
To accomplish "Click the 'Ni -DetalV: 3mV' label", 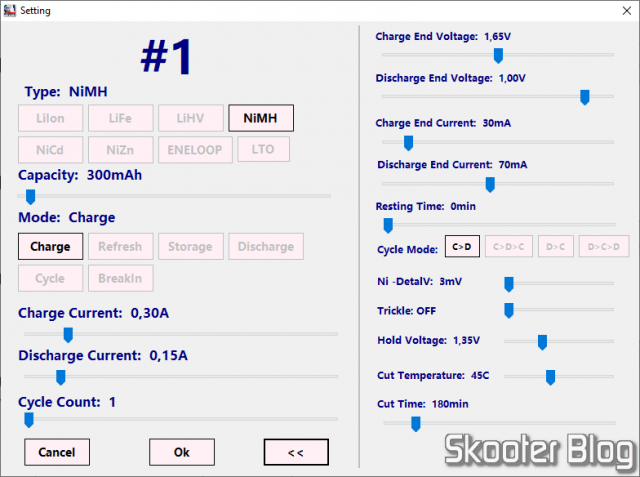I will [x=420, y=281].
